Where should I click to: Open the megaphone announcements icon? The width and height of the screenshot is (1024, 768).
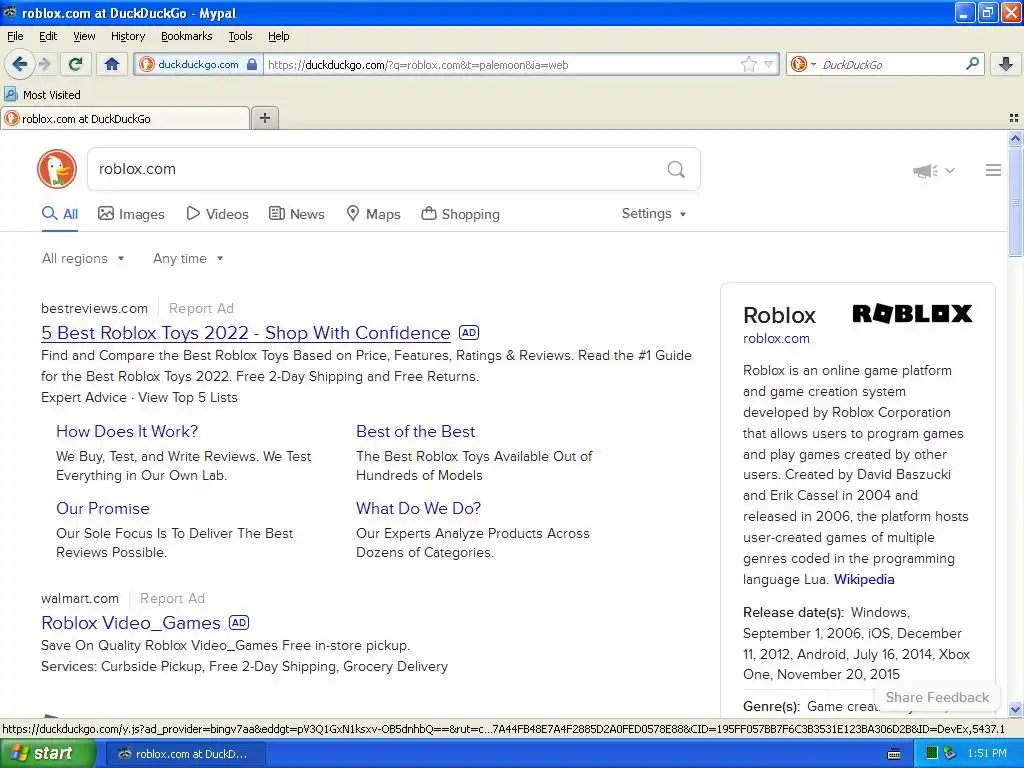(x=925, y=170)
